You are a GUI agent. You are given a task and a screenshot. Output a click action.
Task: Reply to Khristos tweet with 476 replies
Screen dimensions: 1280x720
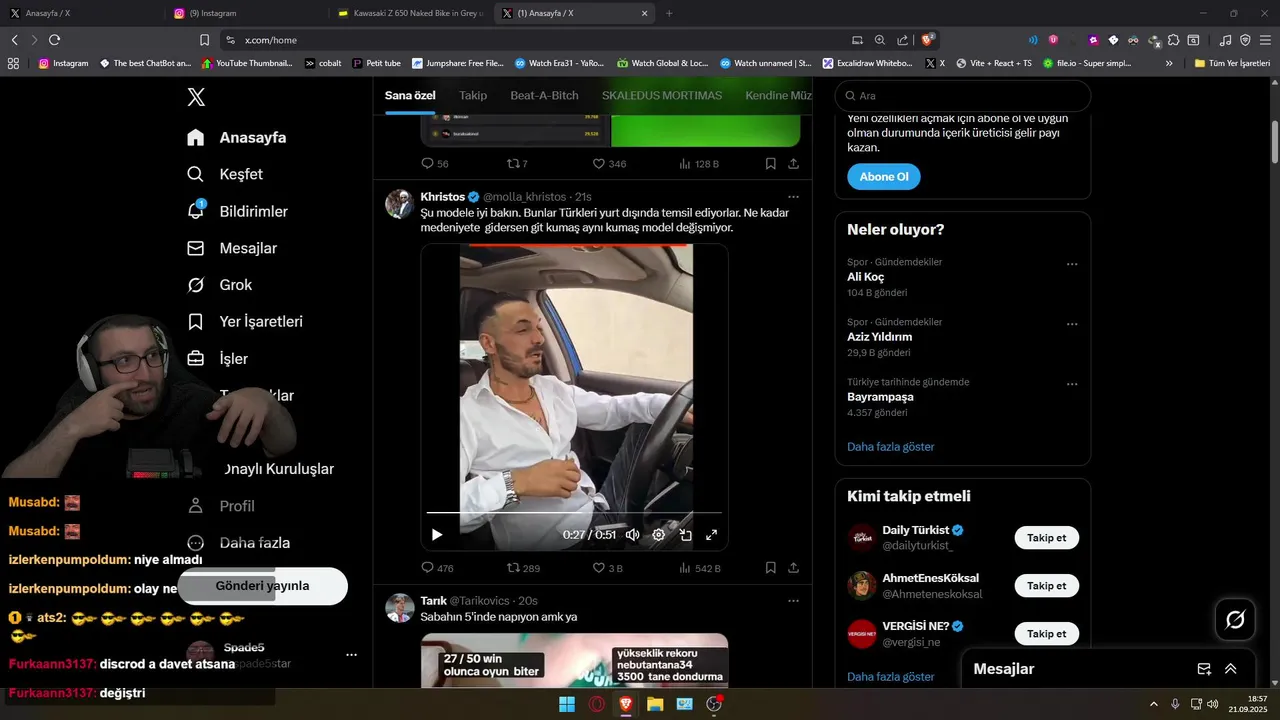437,568
